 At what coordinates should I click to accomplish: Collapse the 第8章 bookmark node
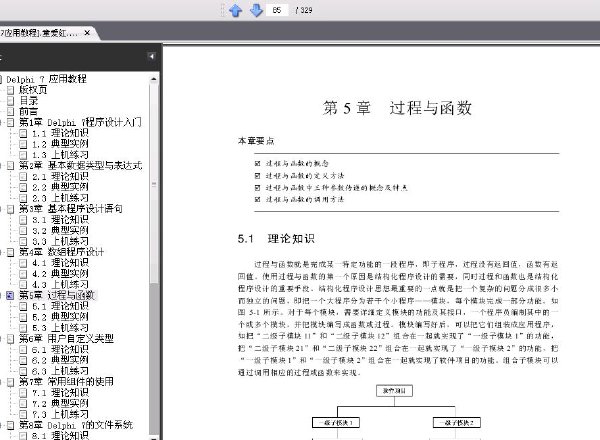(1, 425)
